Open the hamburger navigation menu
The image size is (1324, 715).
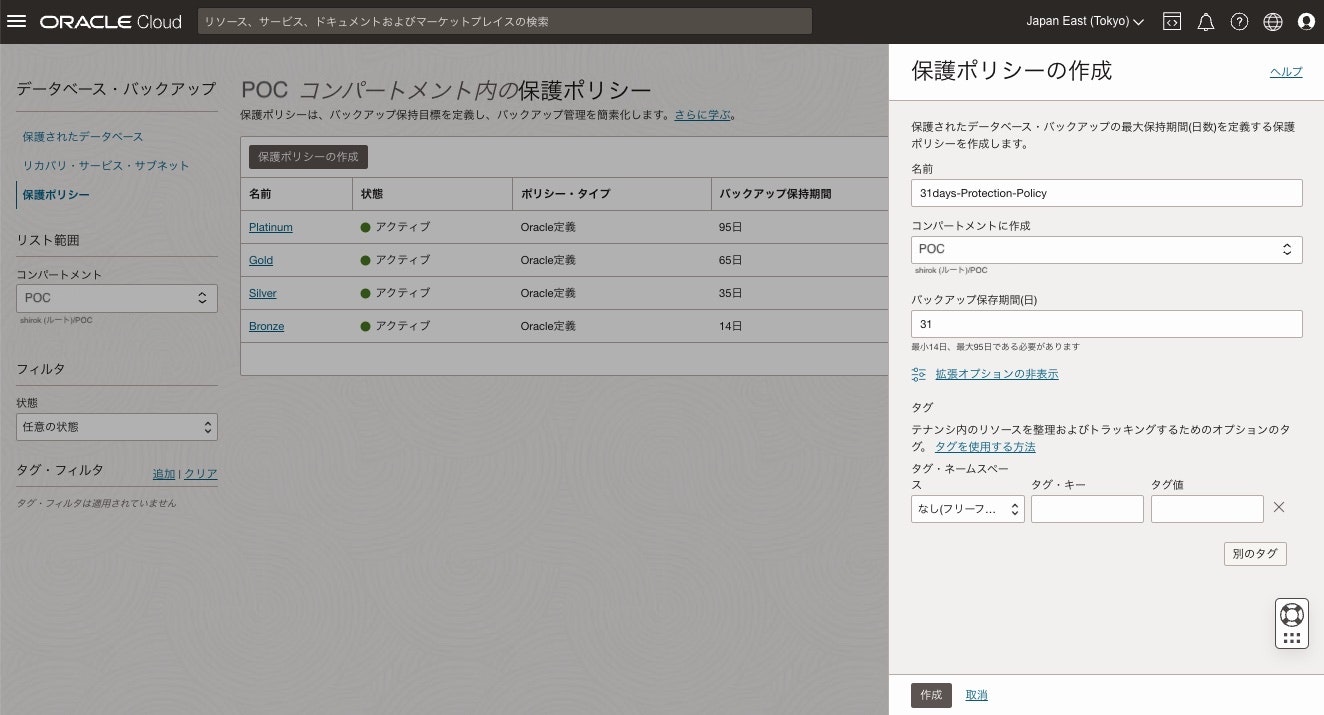tap(17, 21)
